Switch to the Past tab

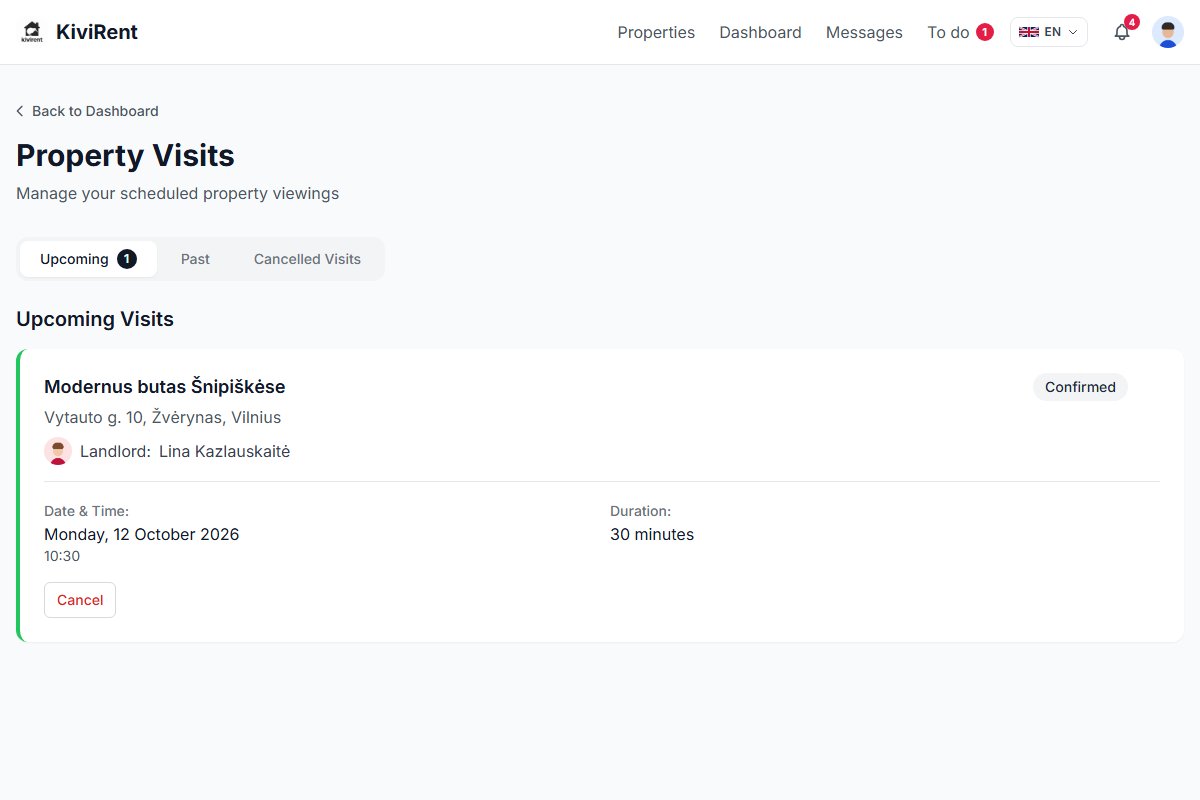coord(195,259)
